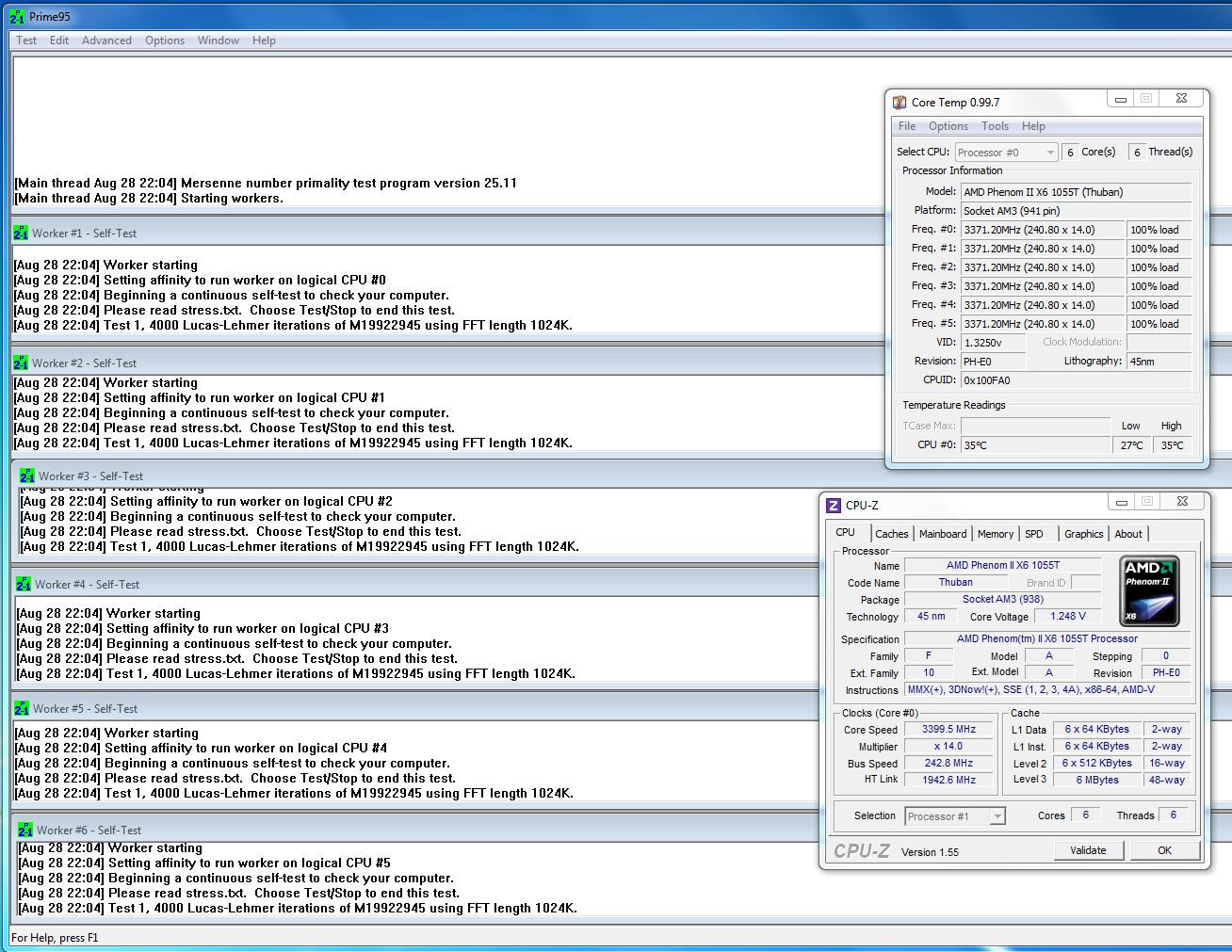1232x952 pixels.
Task: Click the AMD Phenom II logo in CPU-Z
Action: (1149, 591)
